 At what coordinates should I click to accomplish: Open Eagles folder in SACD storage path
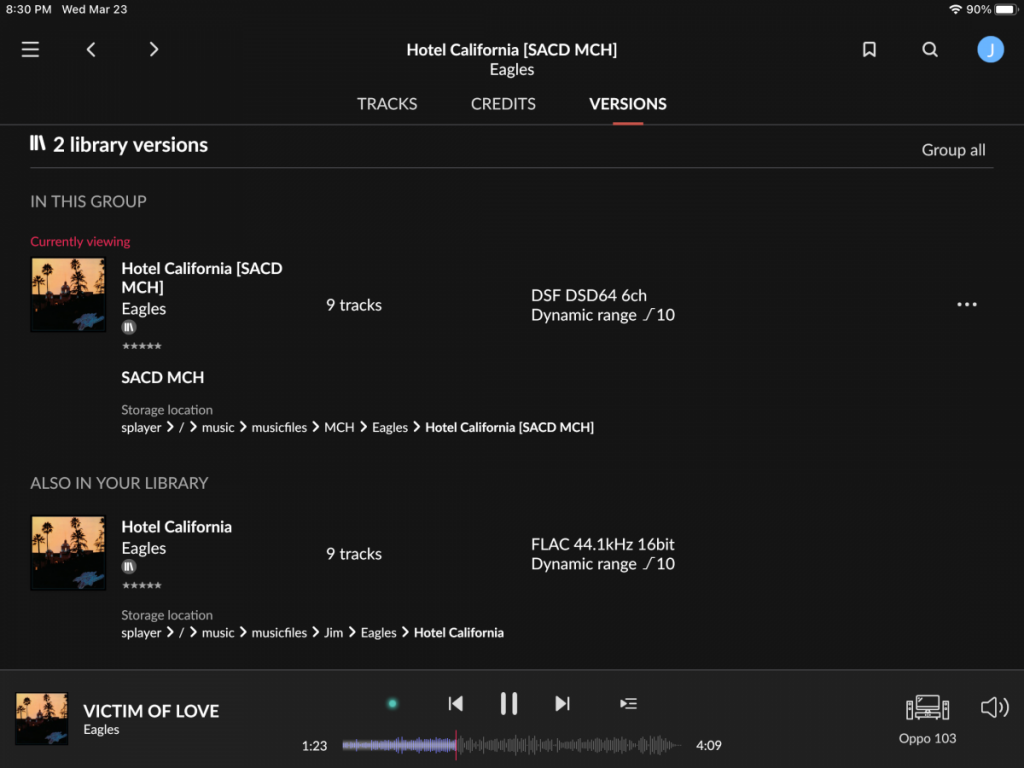click(x=390, y=428)
